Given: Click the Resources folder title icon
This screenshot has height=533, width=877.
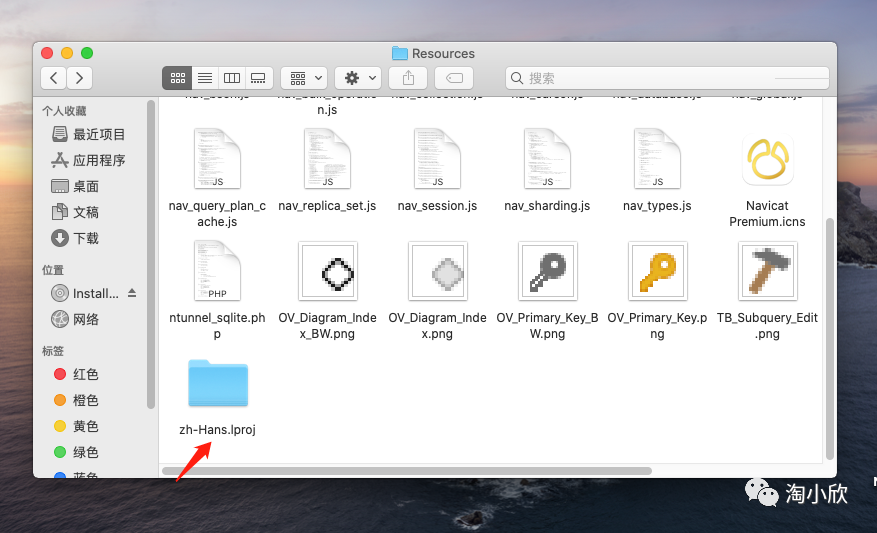Looking at the screenshot, I should point(399,53).
